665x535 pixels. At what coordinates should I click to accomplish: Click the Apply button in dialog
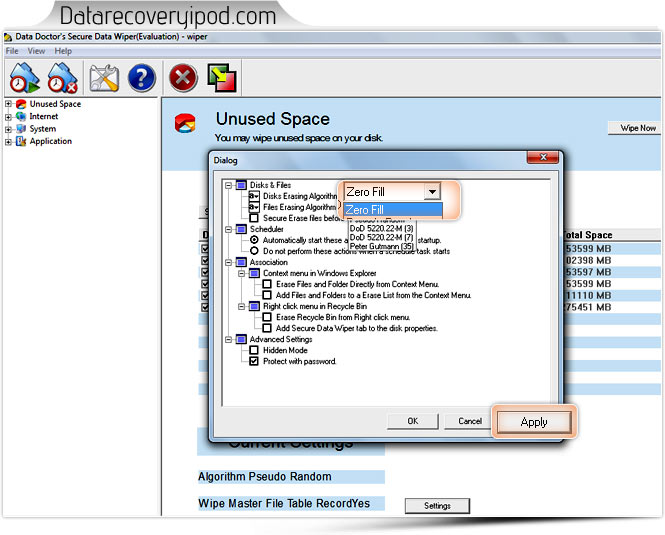(534, 422)
